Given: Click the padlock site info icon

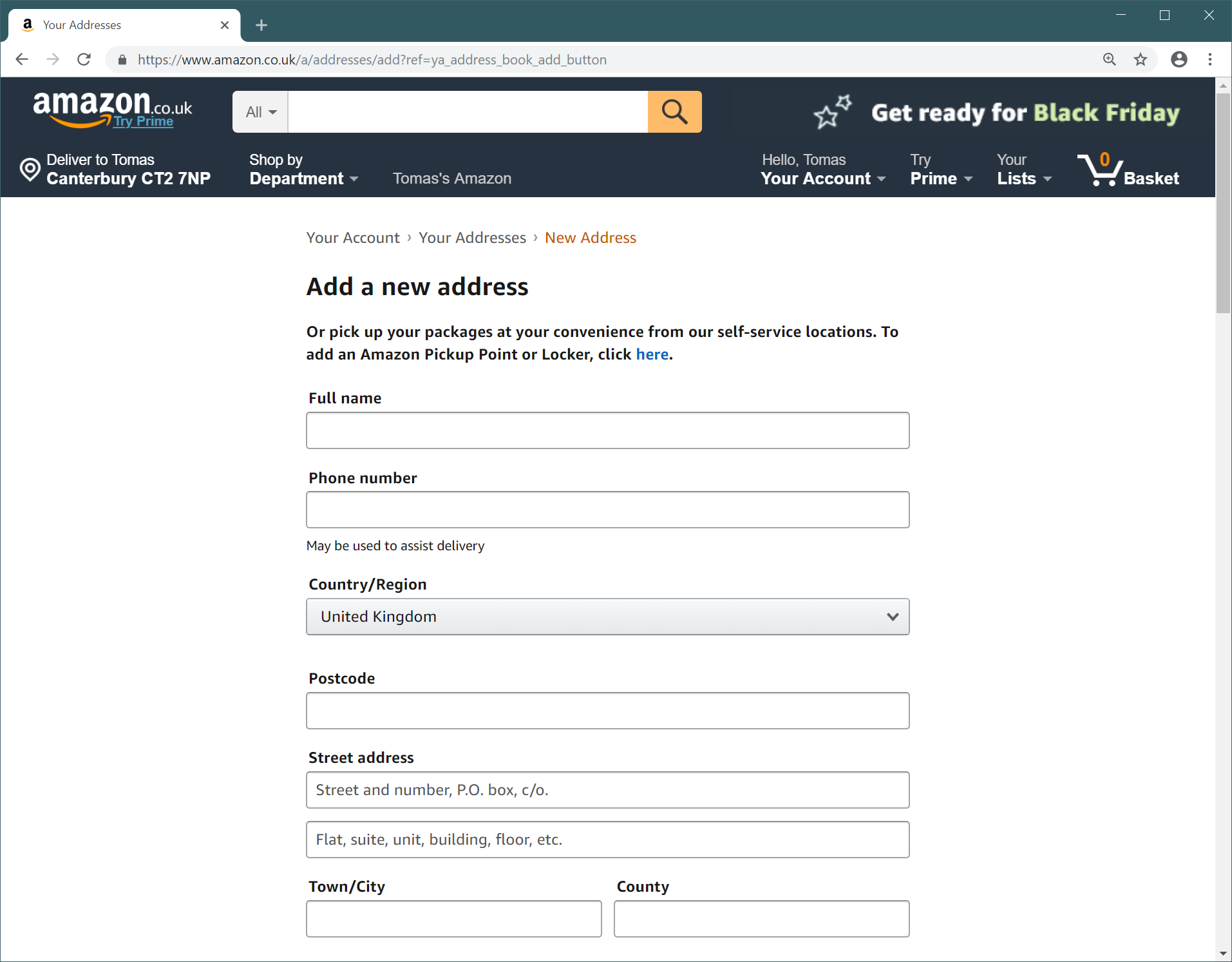Looking at the screenshot, I should 122,60.
